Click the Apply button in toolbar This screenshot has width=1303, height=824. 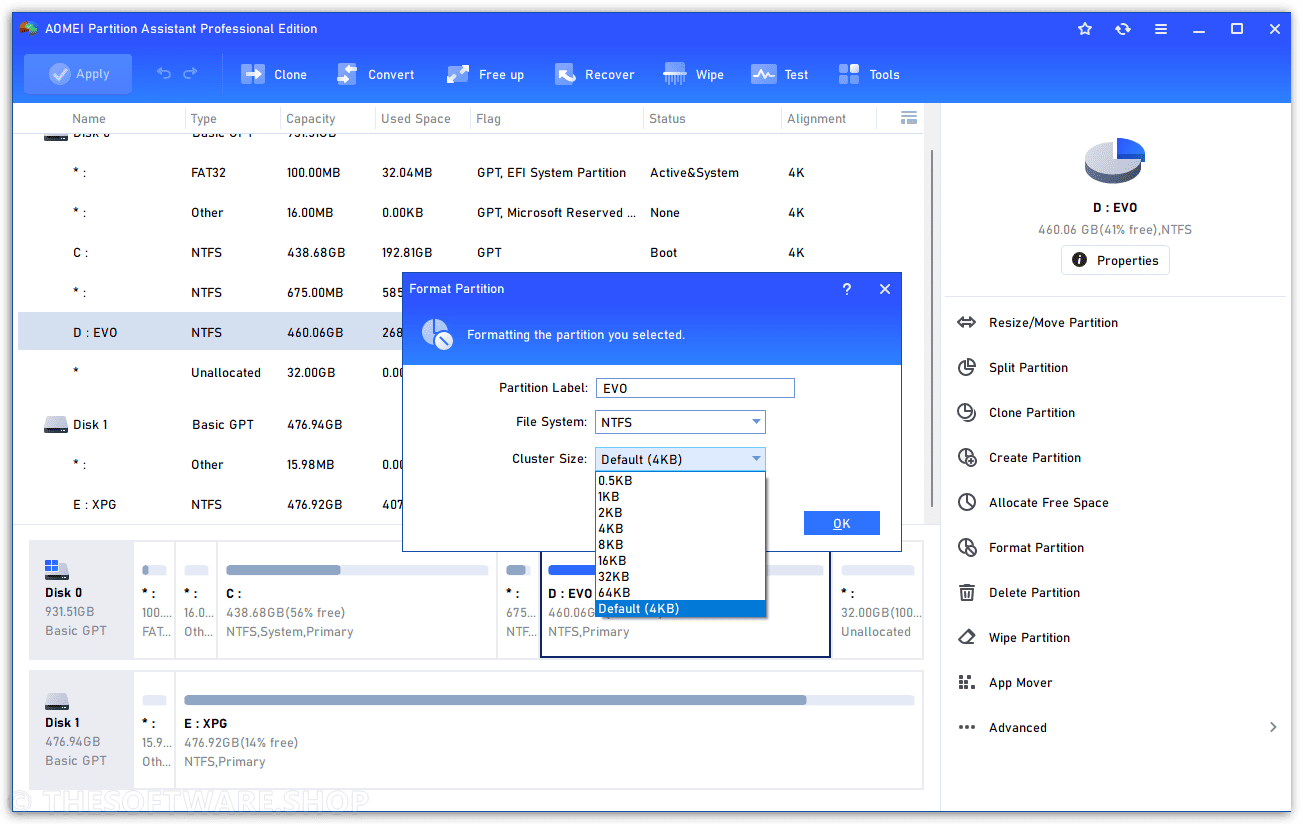coord(78,74)
